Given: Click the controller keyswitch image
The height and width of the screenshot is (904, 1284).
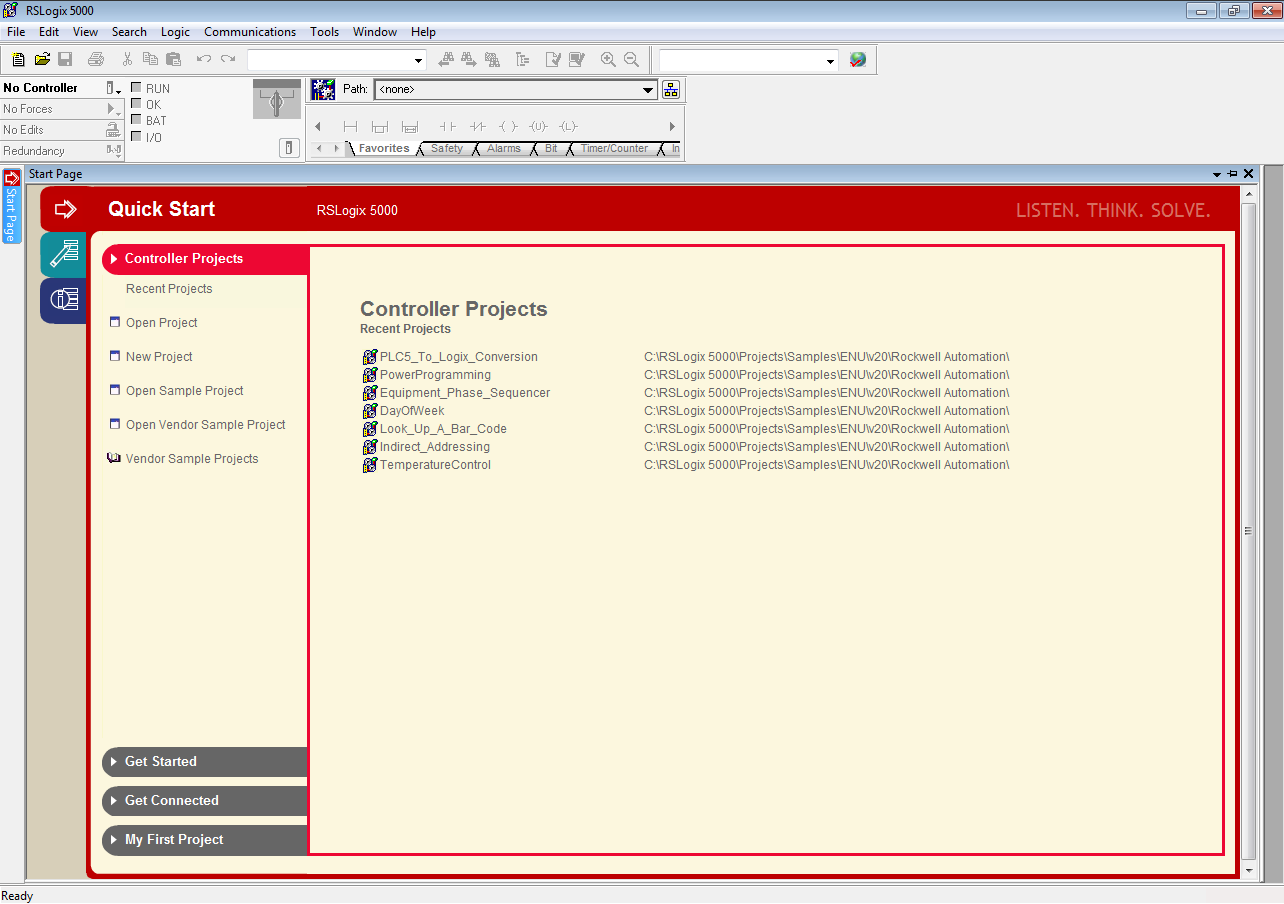Looking at the screenshot, I should [x=277, y=100].
